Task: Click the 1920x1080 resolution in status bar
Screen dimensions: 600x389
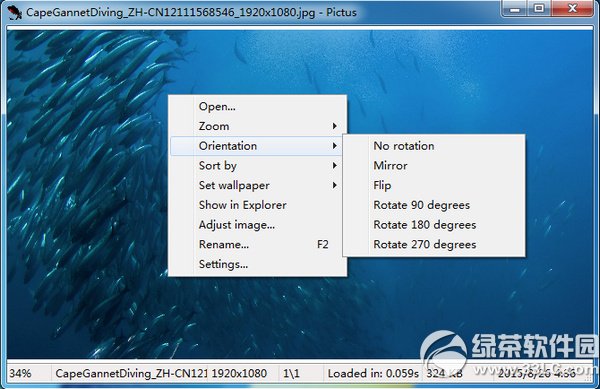Action: tap(239, 373)
